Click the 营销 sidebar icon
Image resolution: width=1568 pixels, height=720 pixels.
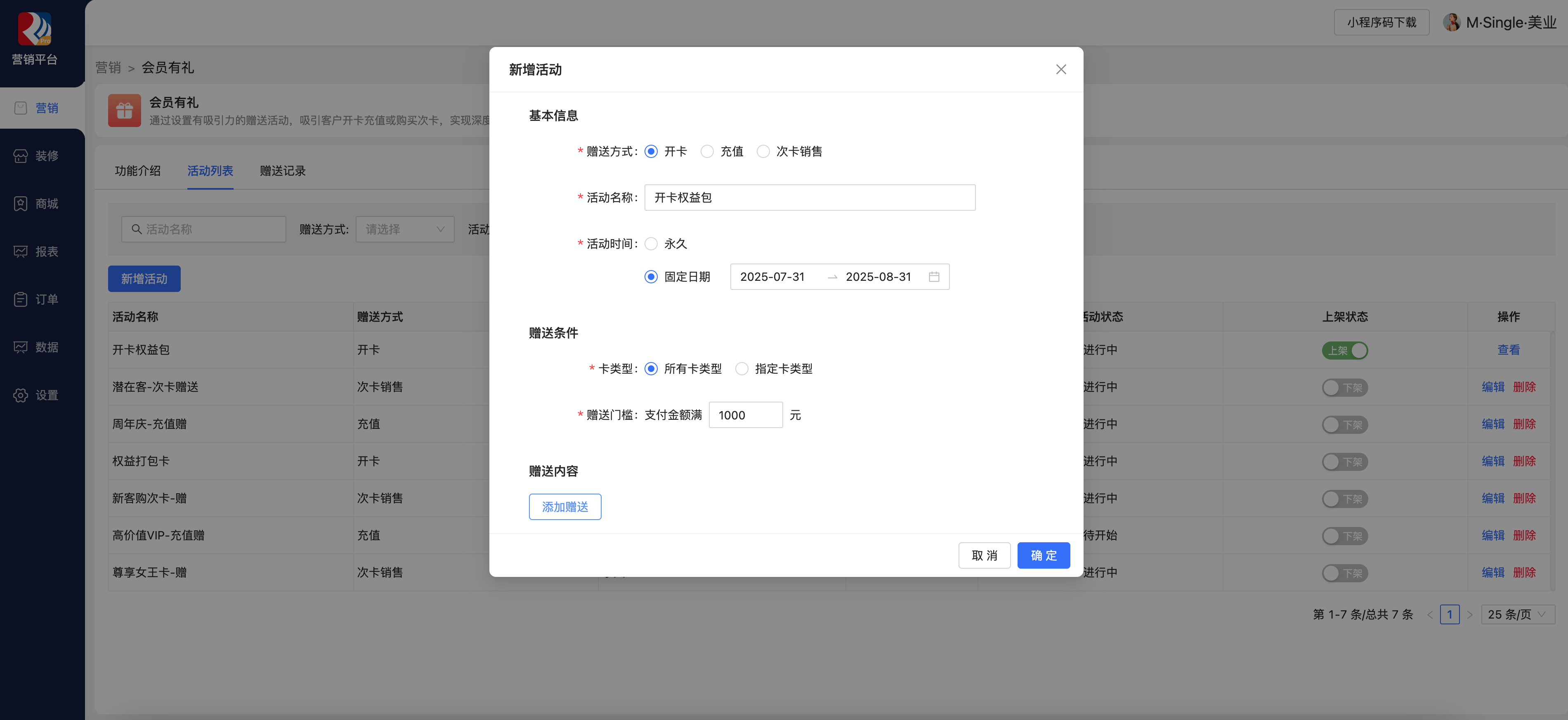coord(21,108)
